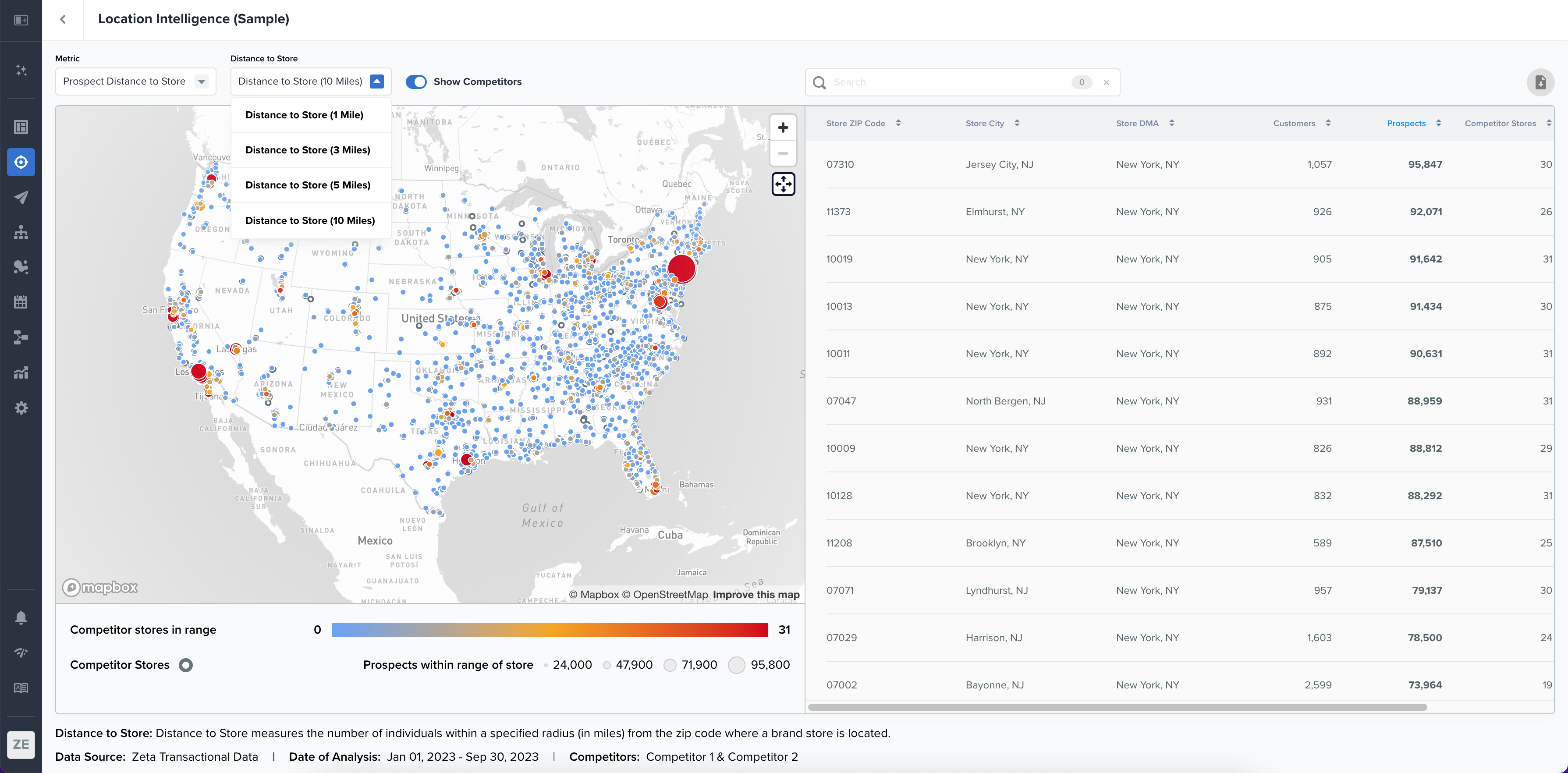Click the Mapbox logo

click(x=100, y=587)
